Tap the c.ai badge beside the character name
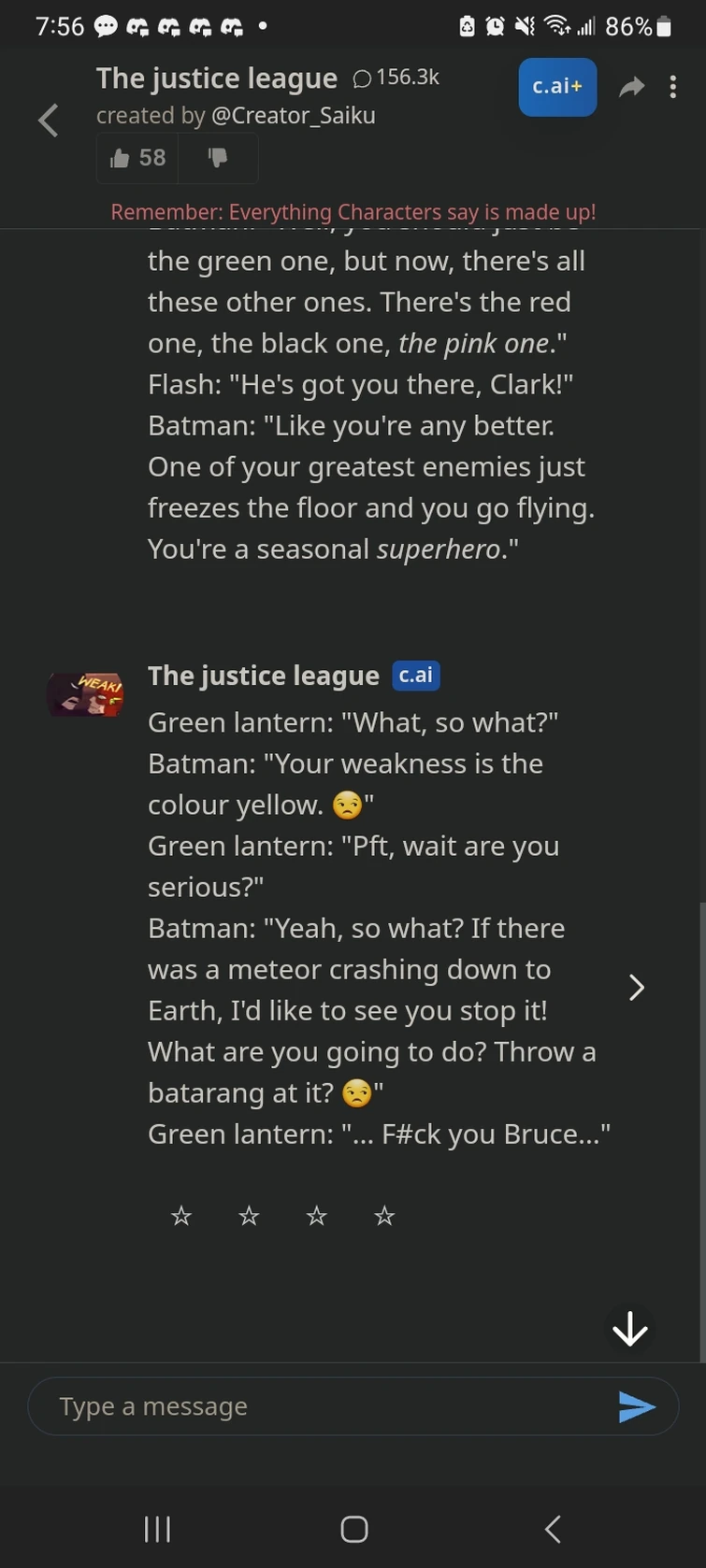706x1568 pixels. pos(416,675)
